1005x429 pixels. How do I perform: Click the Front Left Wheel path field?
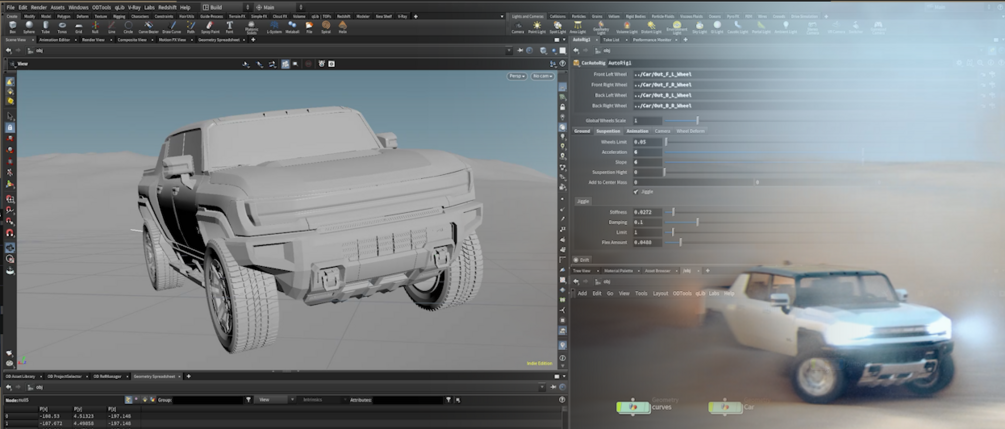click(804, 74)
